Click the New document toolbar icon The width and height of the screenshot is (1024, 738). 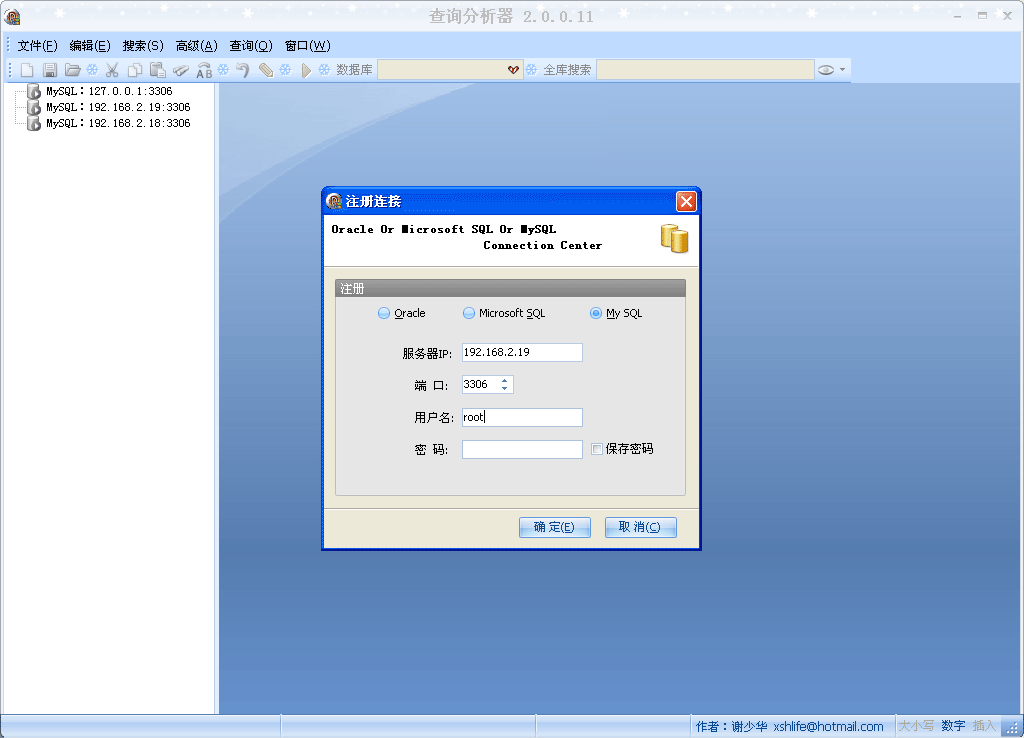[x=27, y=70]
